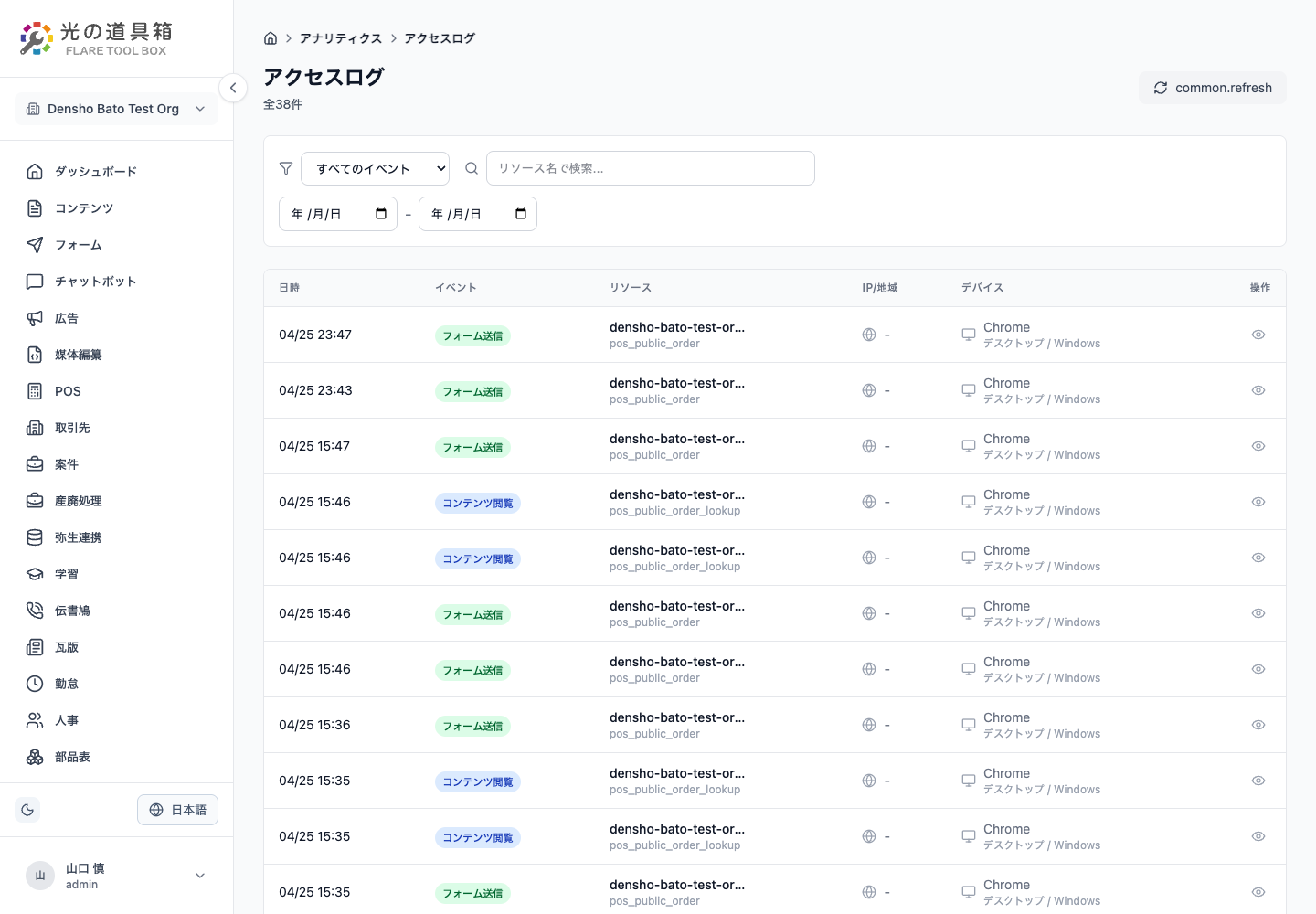This screenshot has width=1316, height=914.
Task: Click the 人事 people icon
Action: coord(35,720)
